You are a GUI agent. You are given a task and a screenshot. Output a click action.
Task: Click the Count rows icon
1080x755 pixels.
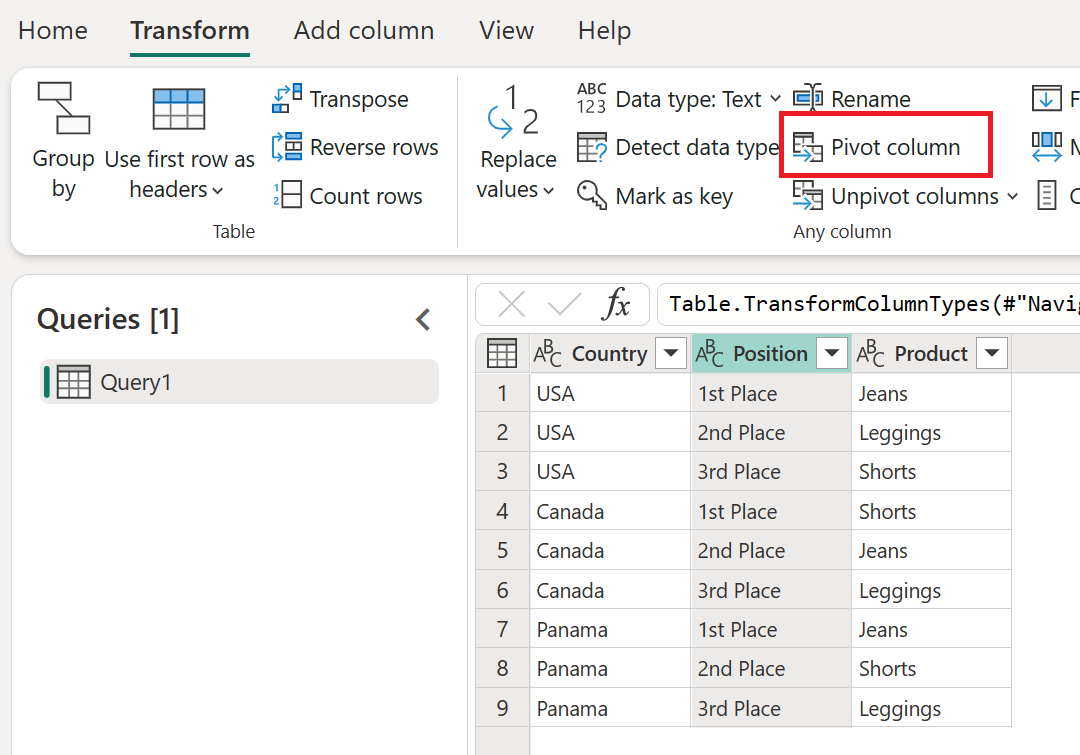[x=287, y=195]
